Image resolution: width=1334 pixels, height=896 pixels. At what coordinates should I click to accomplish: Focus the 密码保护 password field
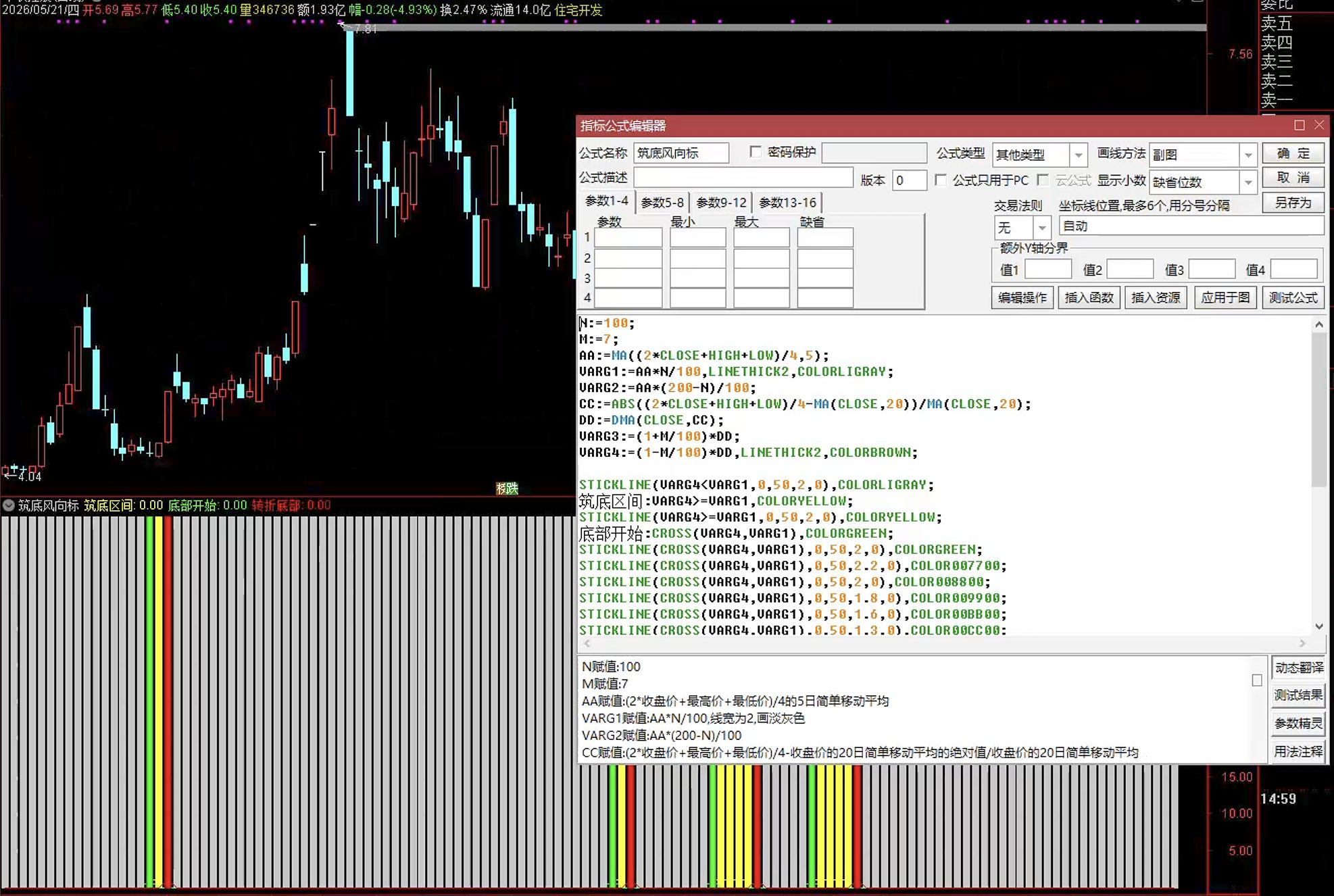pyautogui.click(x=874, y=153)
